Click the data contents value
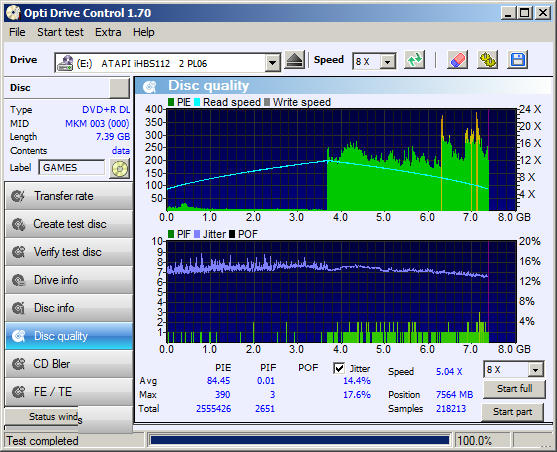Image resolution: width=557 pixels, height=452 pixels. coord(121,151)
